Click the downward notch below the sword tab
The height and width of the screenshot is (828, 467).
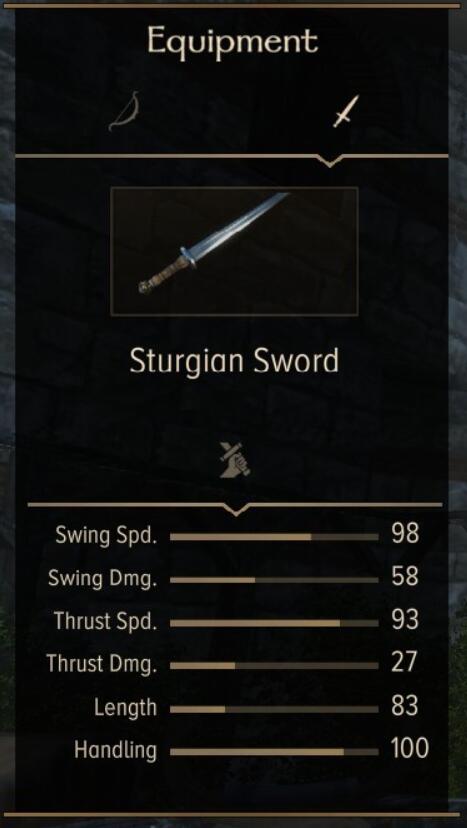pos(329,161)
